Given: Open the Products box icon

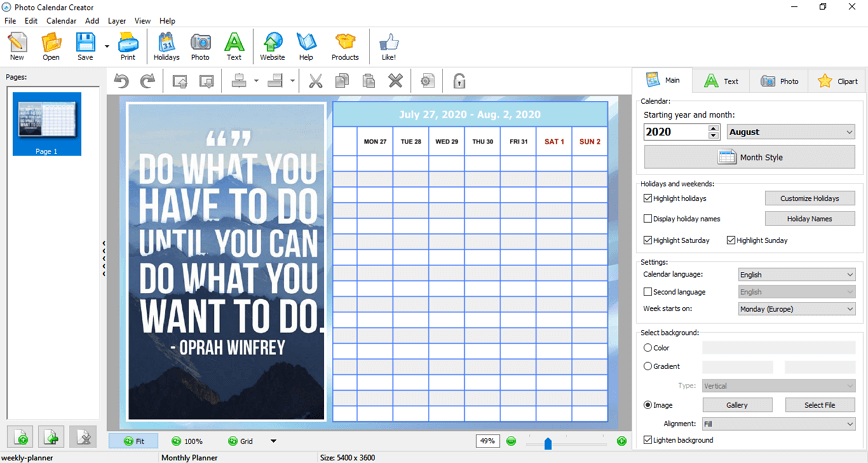Looking at the screenshot, I should 345,47.
